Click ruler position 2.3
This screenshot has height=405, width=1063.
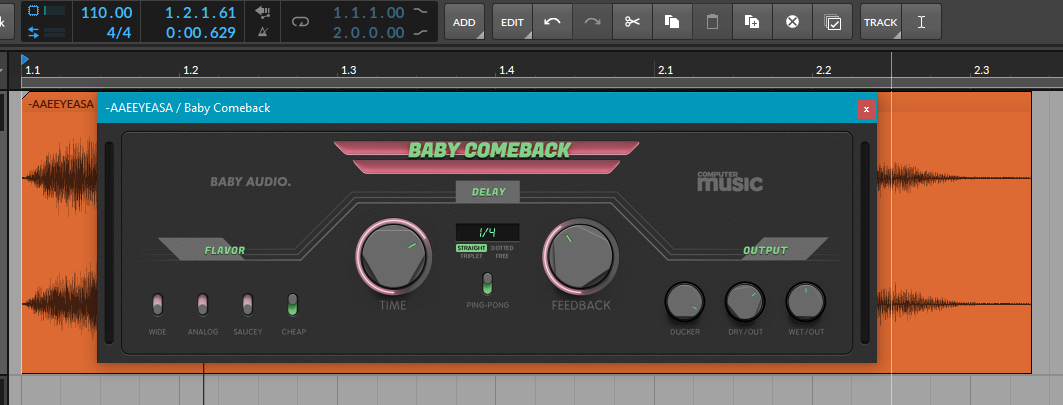(982, 70)
